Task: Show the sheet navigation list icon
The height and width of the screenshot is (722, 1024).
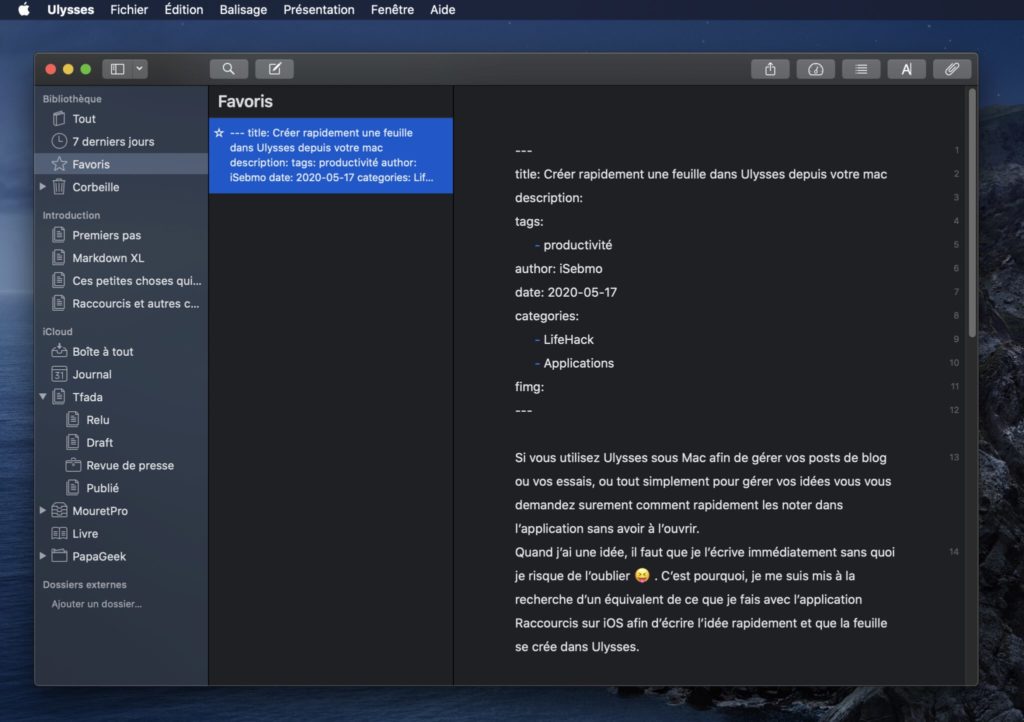Action: [x=861, y=69]
